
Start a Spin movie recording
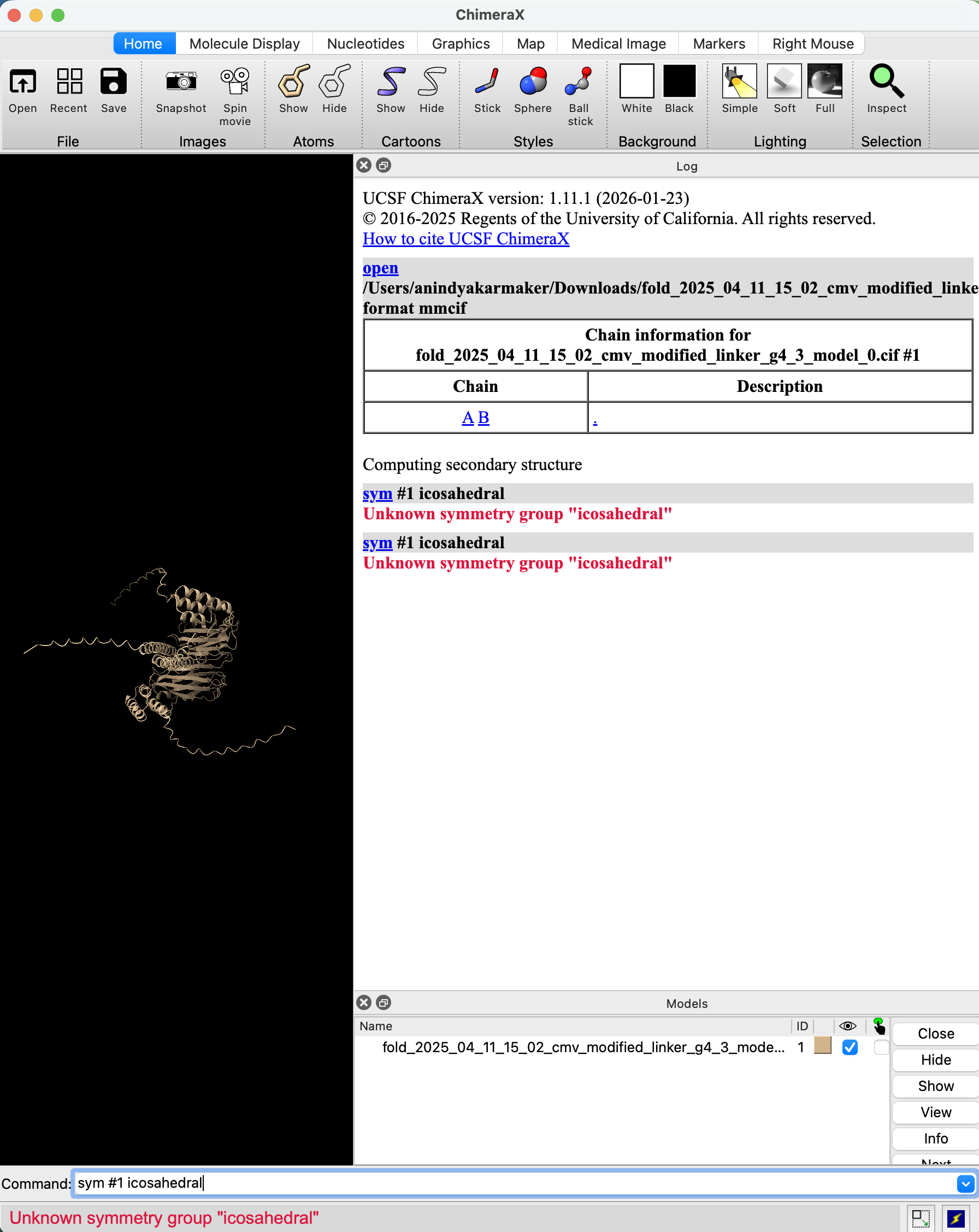[x=235, y=82]
